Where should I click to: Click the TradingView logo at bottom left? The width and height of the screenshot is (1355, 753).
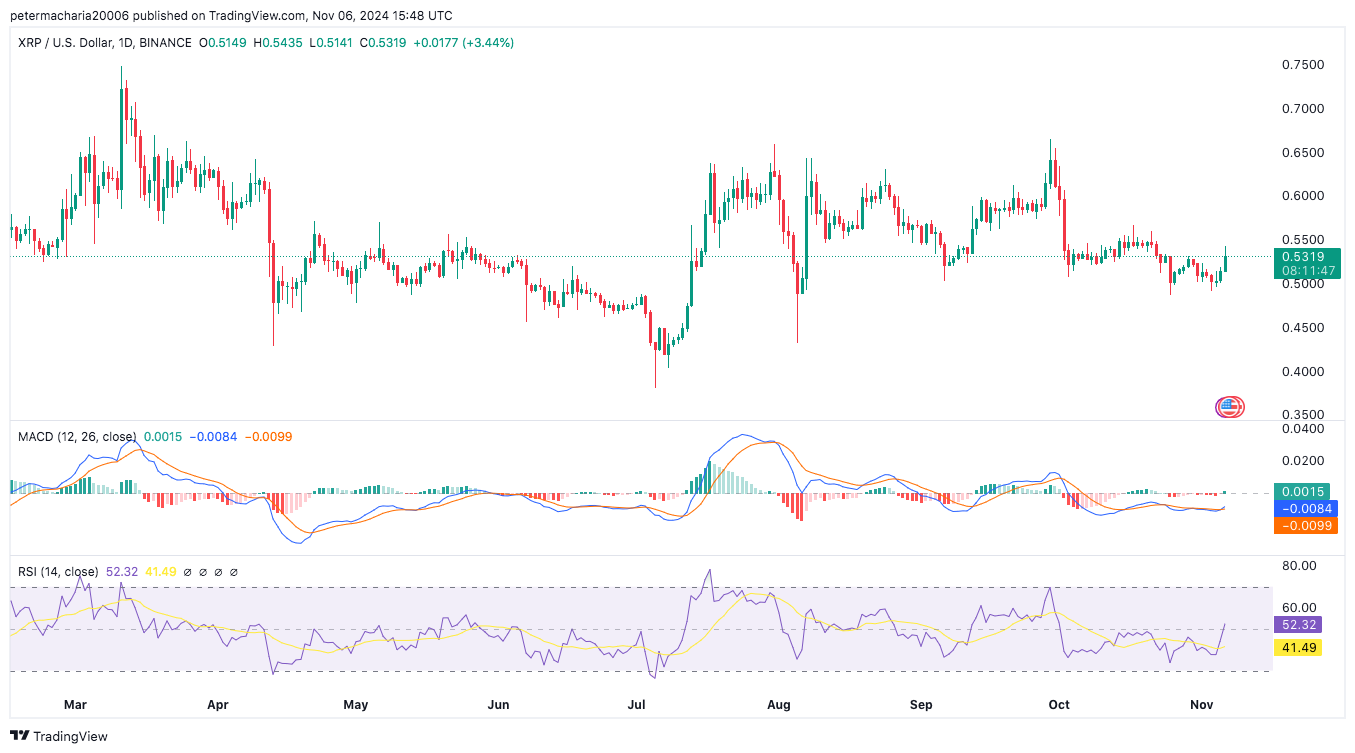(59, 736)
